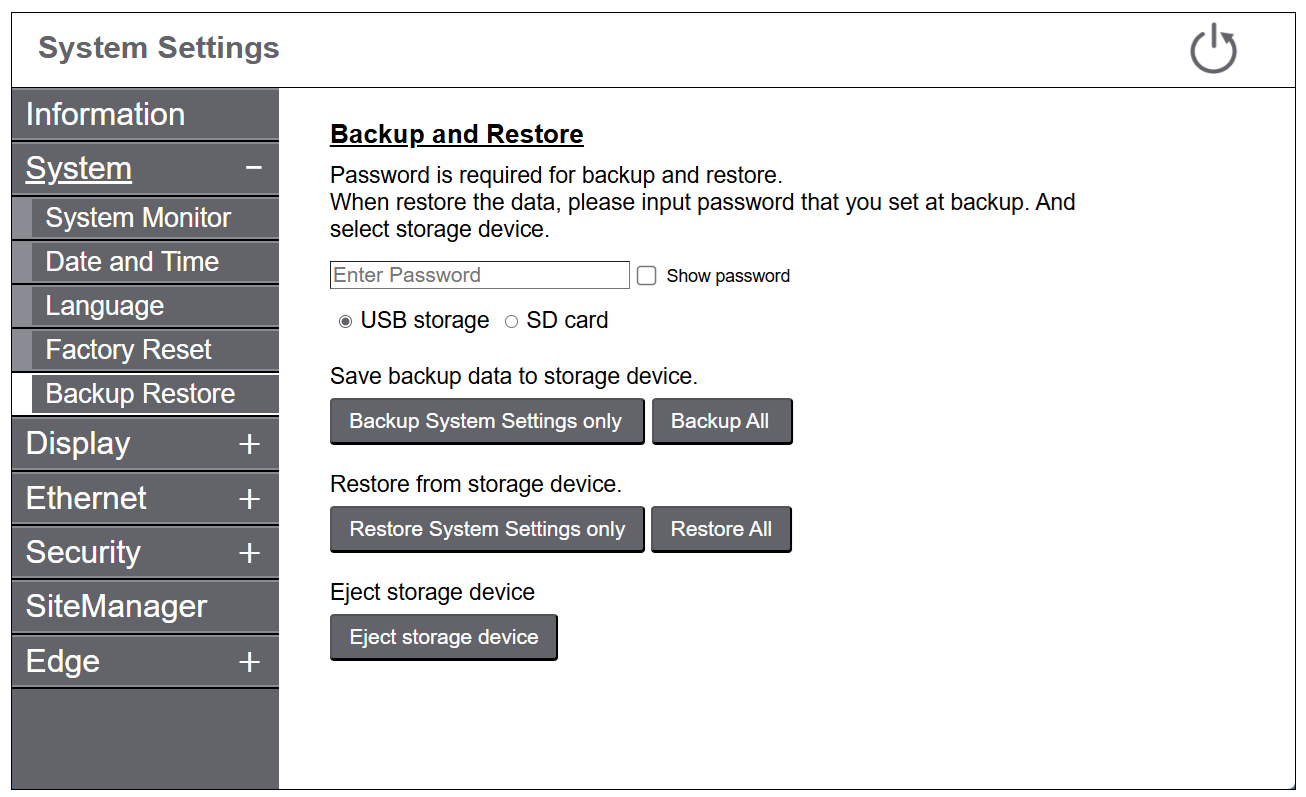Image resolution: width=1306 pixels, height=797 pixels.
Task: Expand the Security section plus icon
Action: coord(250,553)
